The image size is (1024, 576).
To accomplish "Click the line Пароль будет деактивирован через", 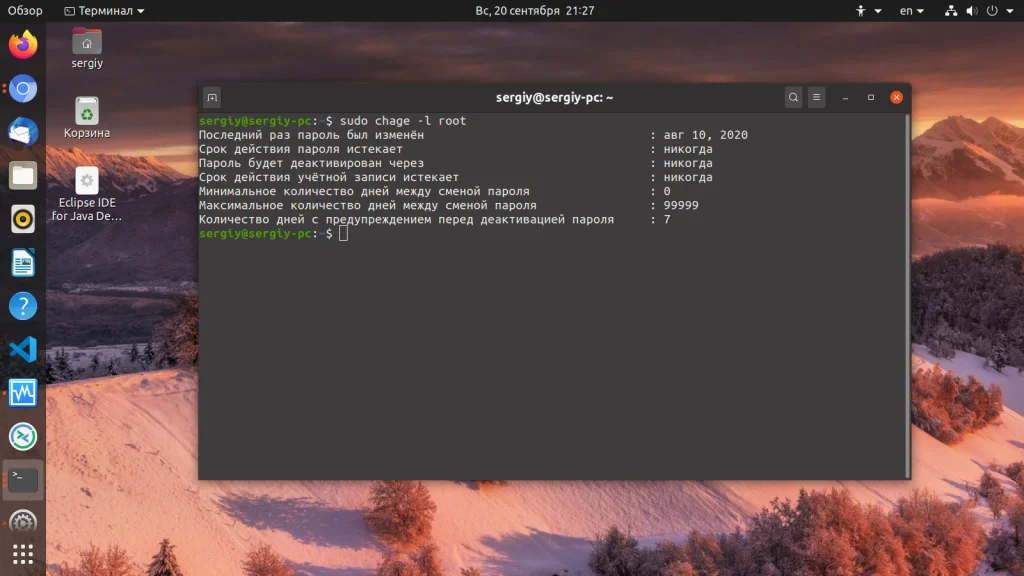I will coord(311,163).
